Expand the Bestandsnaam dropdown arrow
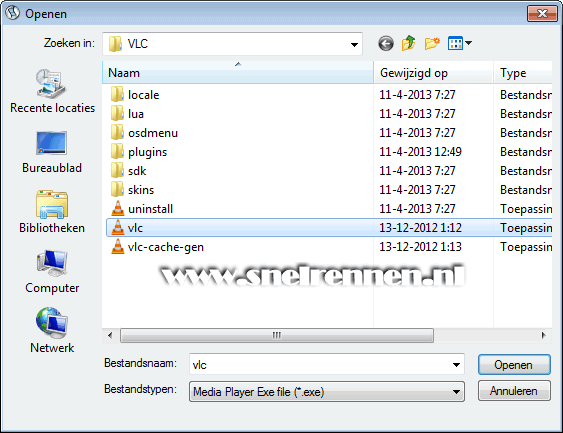The height and width of the screenshot is (433, 563). 456,365
